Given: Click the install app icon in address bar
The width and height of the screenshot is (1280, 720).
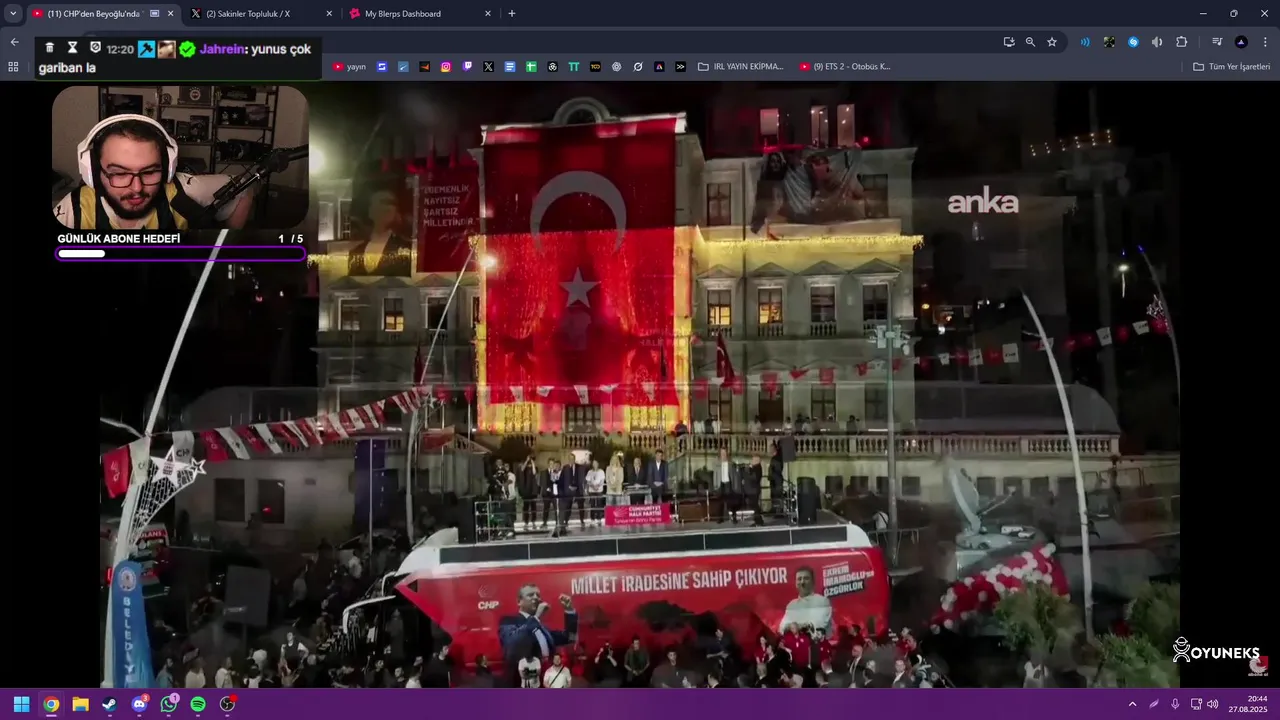Looking at the screenshot, I should tap(1009, 42).
